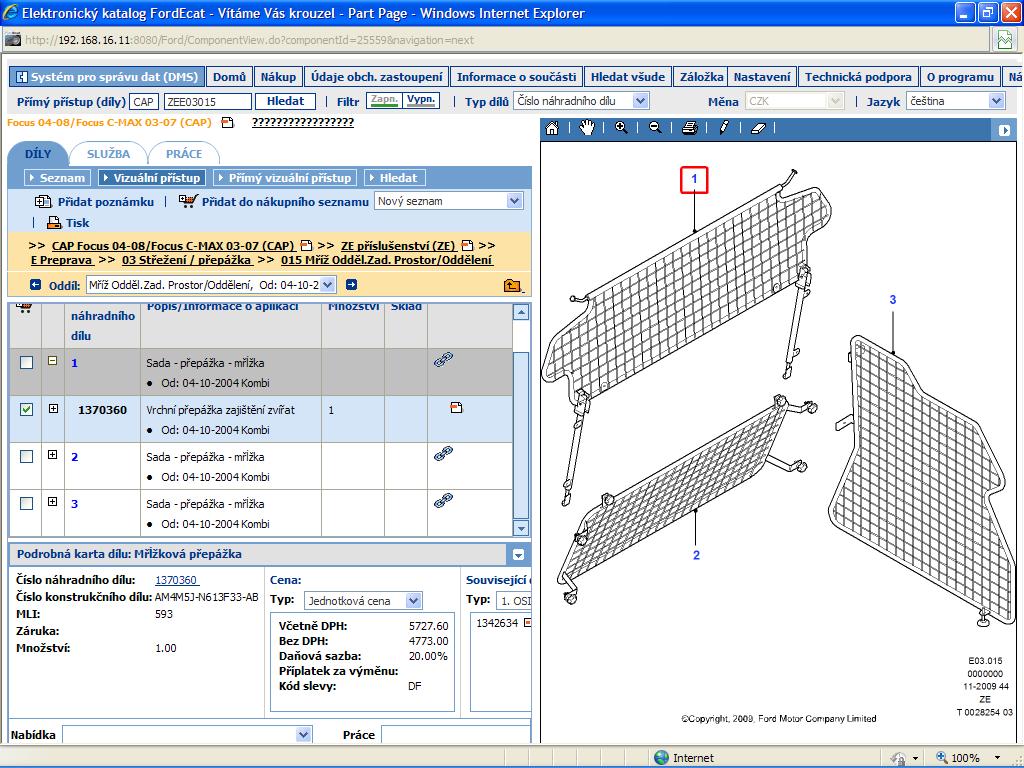
Task: Click the Hledat button next to part field
Action: tap(285, 101)
